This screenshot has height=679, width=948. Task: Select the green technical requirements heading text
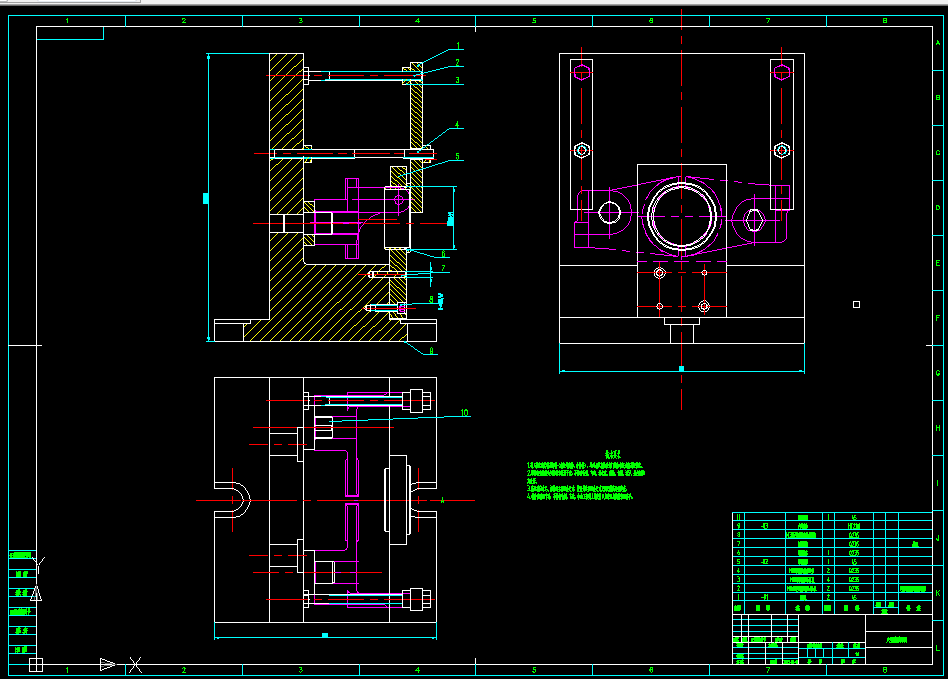pyautogui.click(x=613, y=453)
